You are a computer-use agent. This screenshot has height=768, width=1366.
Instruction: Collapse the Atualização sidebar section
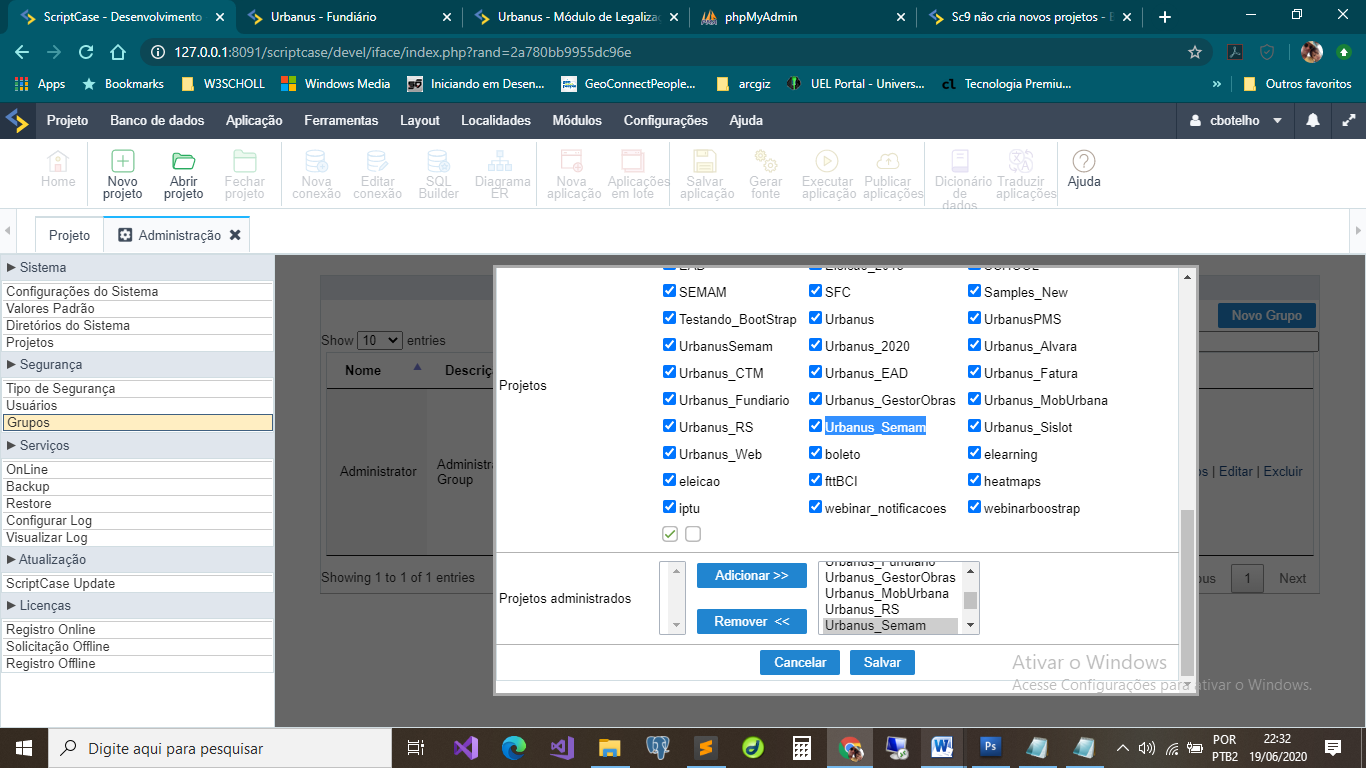pos(137,560)
